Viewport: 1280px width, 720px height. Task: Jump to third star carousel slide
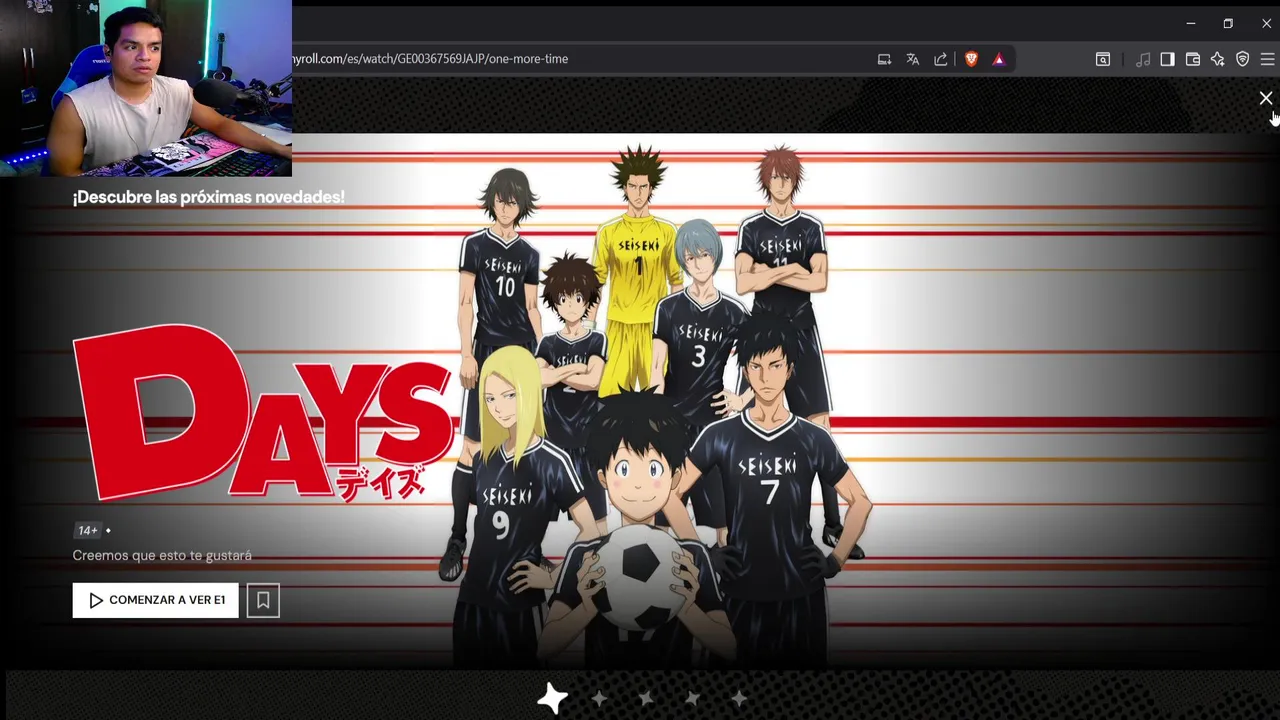646,698
